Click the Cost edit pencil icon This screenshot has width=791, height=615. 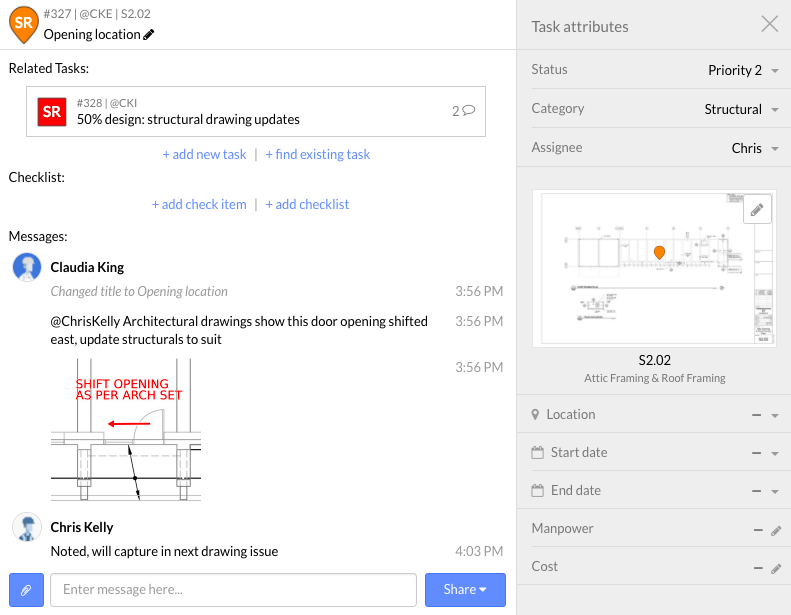(776, 568)
